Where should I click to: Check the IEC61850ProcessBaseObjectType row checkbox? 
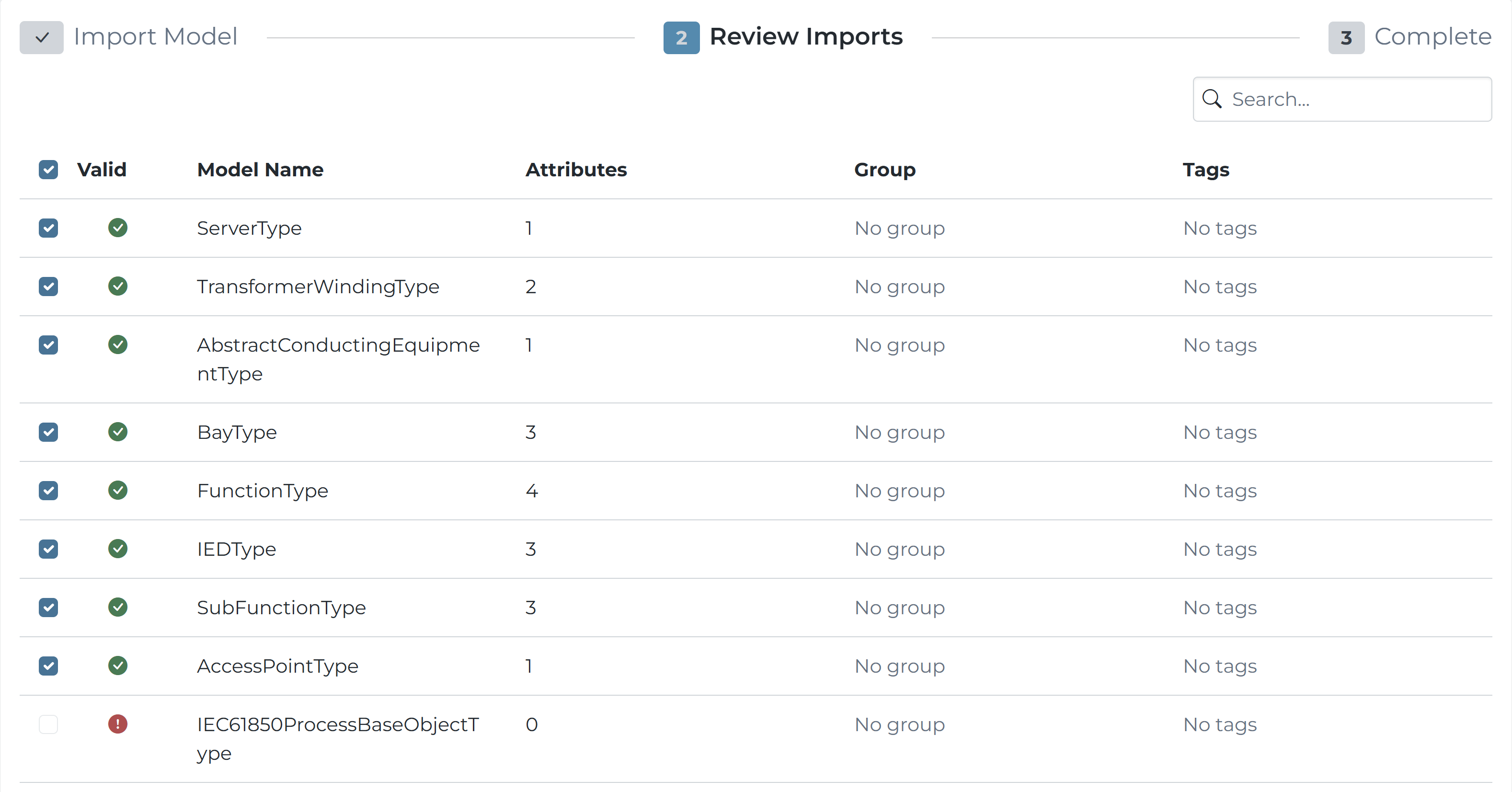pyautogui.click(x=48, y=724)
